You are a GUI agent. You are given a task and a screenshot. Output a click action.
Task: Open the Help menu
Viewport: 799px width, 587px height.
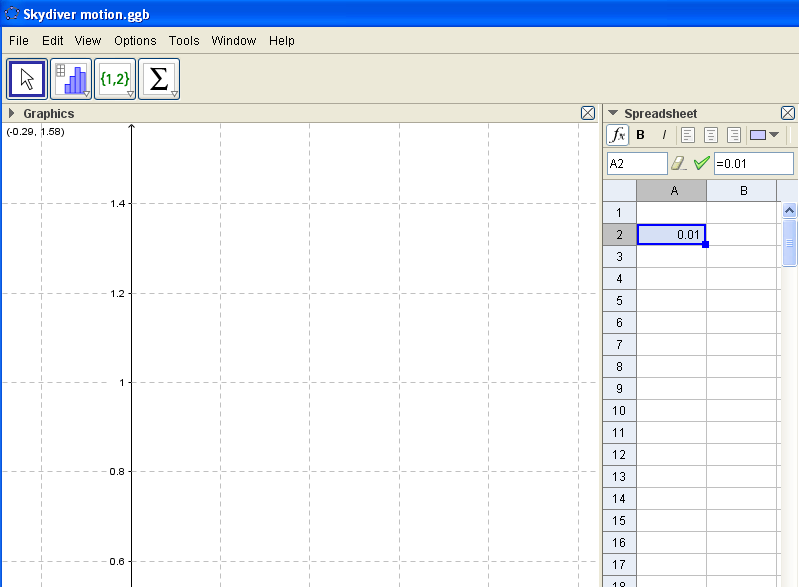click(282, 41)
